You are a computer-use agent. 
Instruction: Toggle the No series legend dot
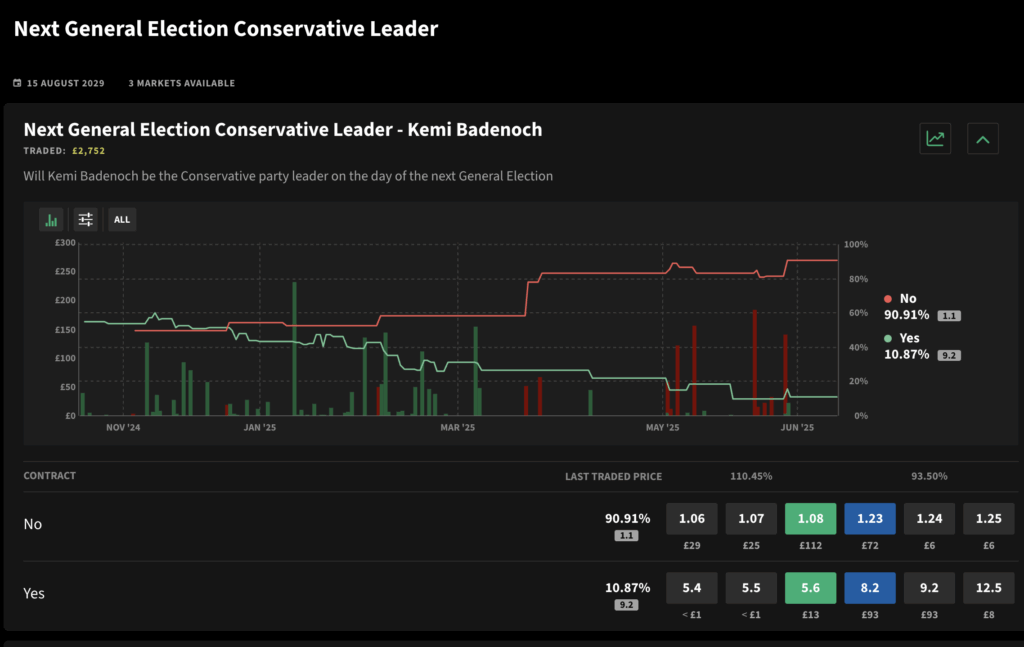pyautogui.click(x=888, y=298)
